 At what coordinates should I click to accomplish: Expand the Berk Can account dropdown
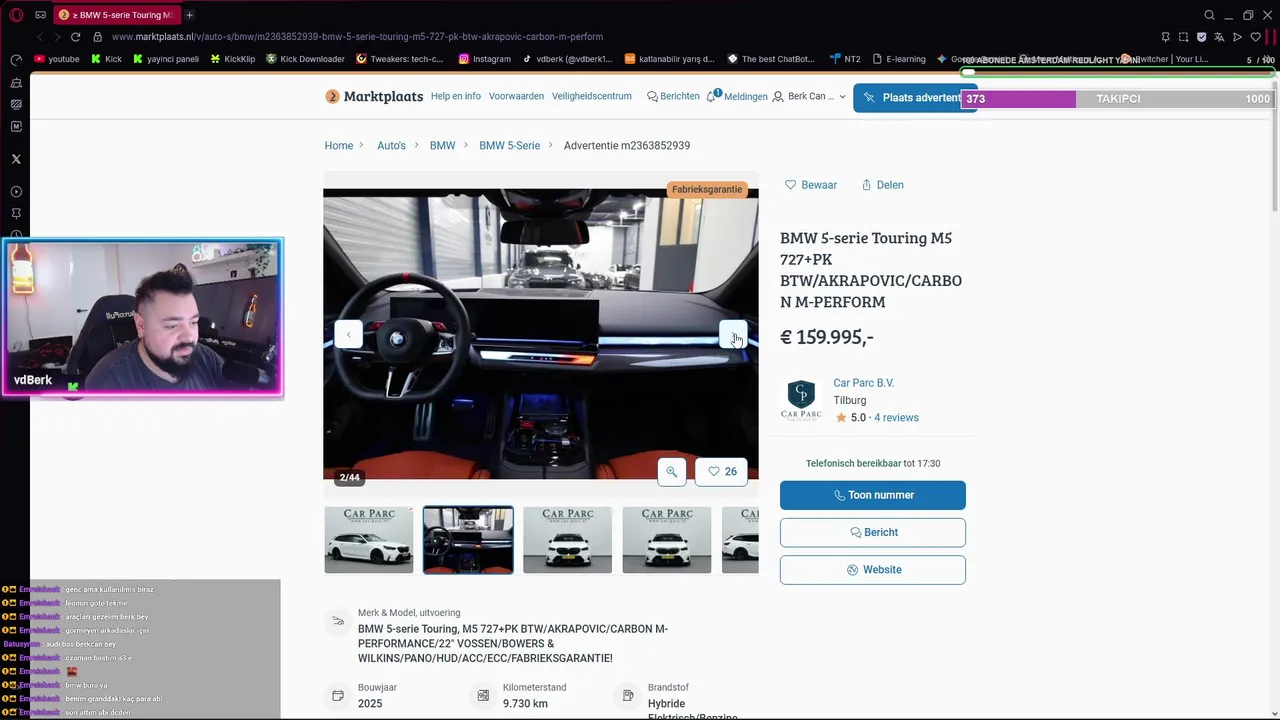coord(809,97)
